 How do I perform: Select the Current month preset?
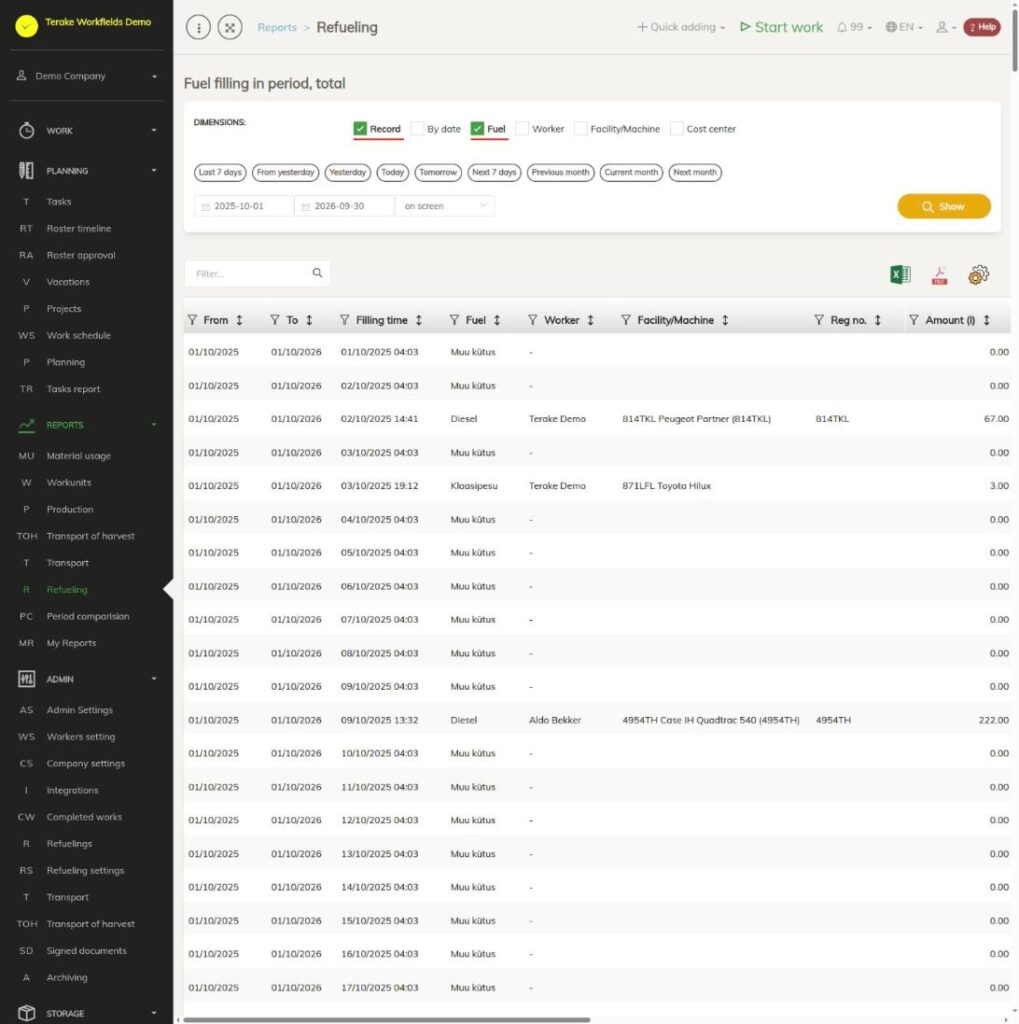click(631, 172)
